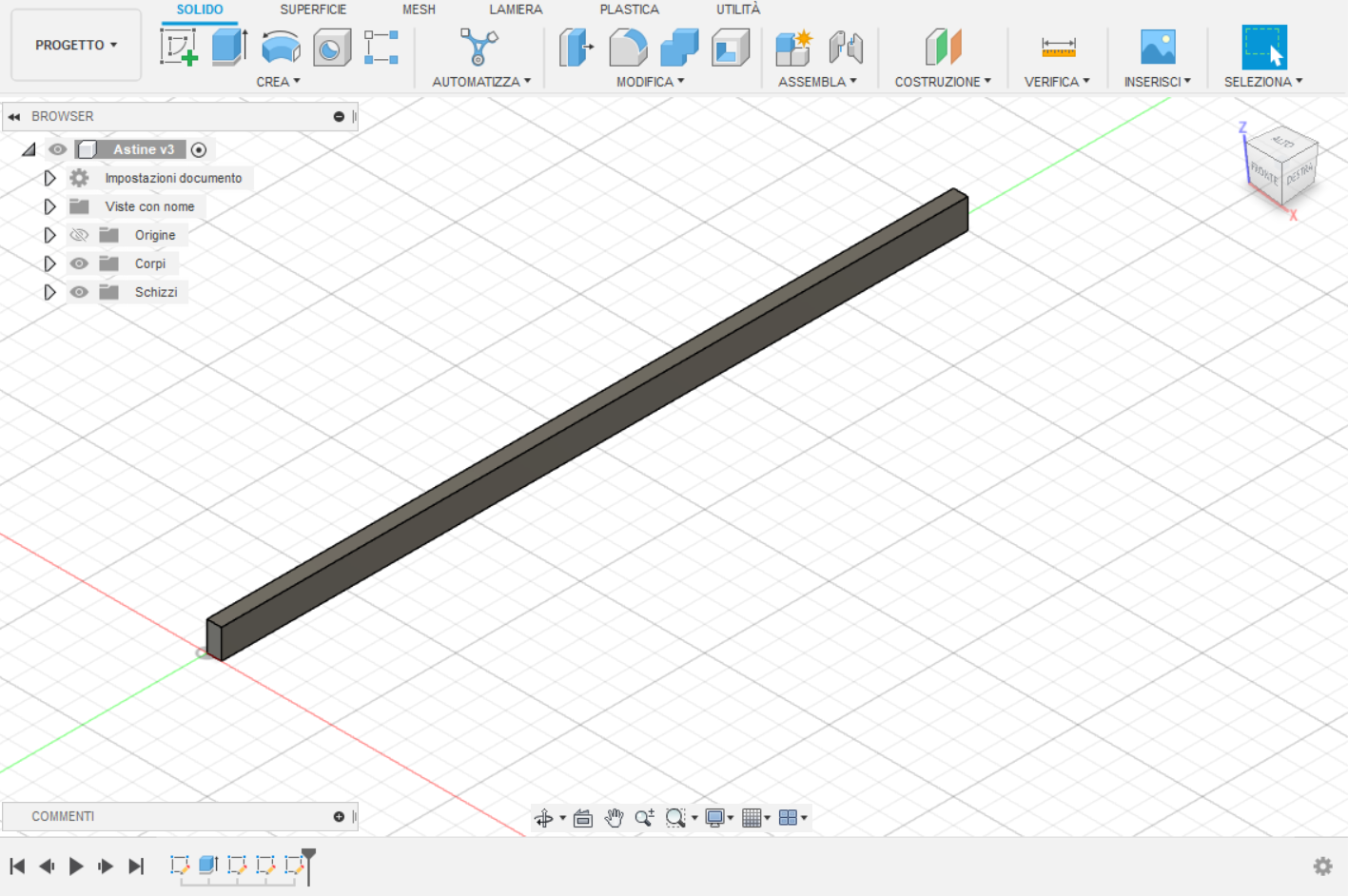Image resolution: width=1348 pixels, height=896 pixels.
Task: Launch the Measure tool icon
Action: pos(1058,47)
